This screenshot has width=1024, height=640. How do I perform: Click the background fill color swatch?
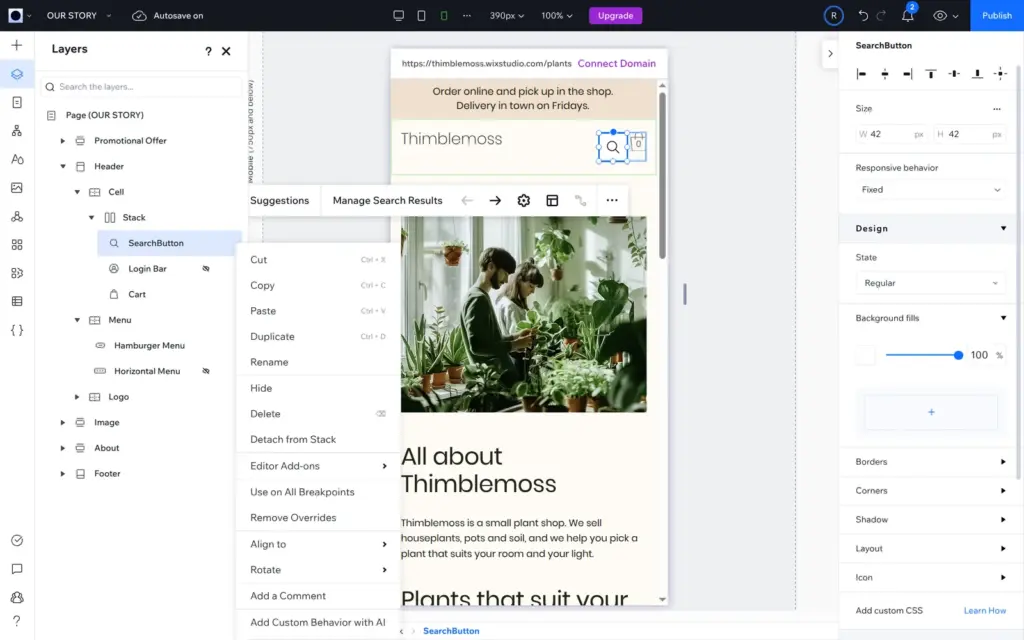(x=865, y=355)
